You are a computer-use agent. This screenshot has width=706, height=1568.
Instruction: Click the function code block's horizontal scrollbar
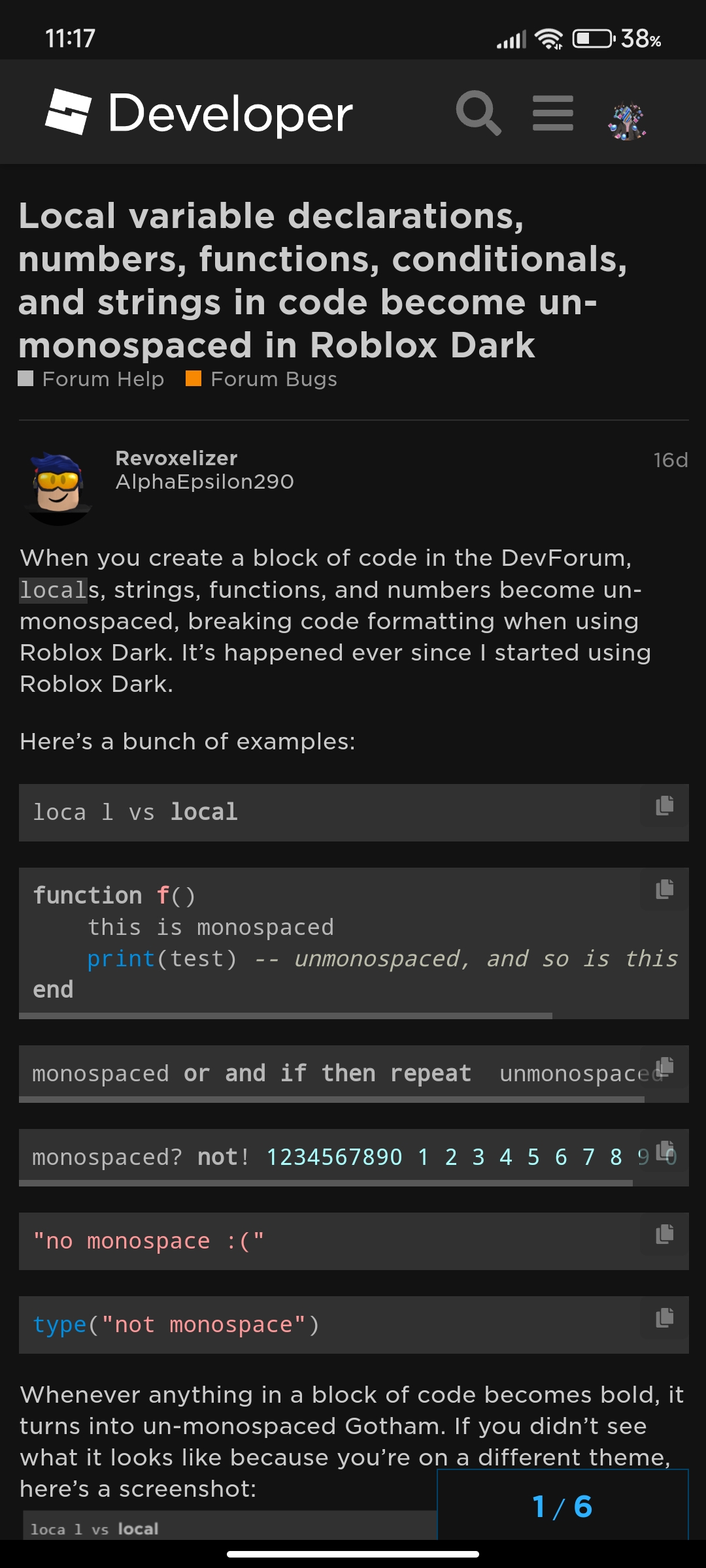[x=286, y=1016]
